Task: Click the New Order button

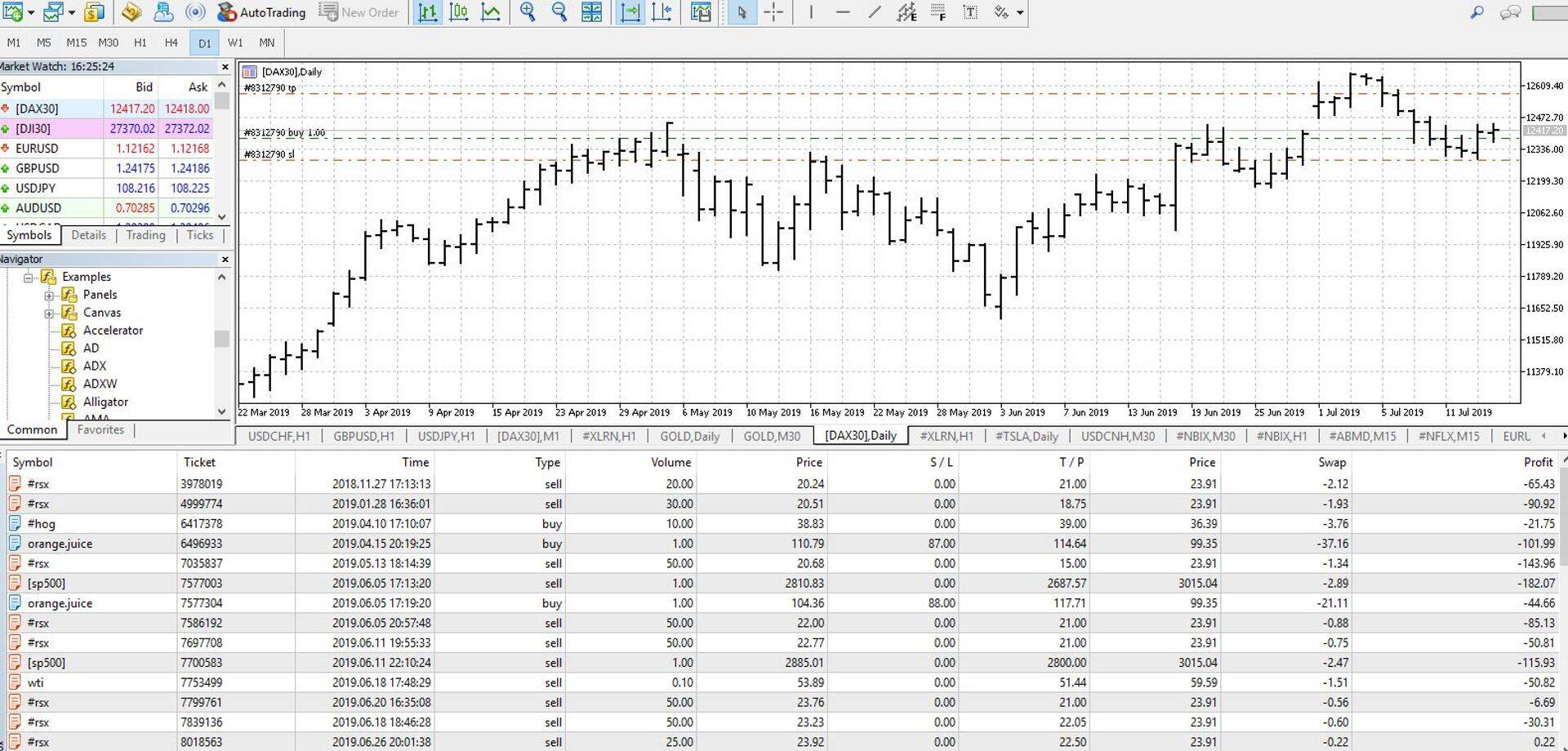Action: click(x=359, y=12)
